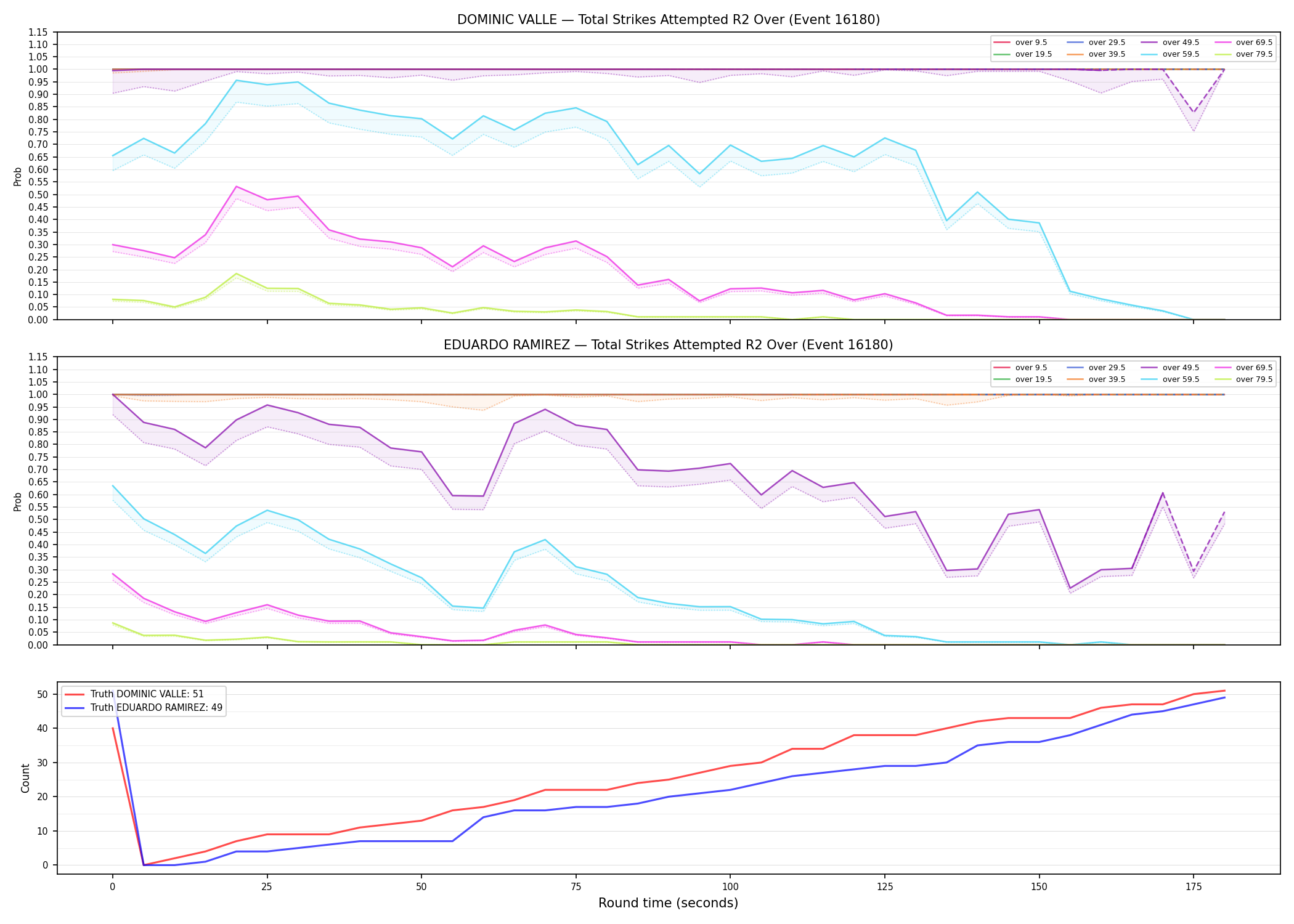Click 'over 59.5' in top chart legend
Image resolution: width=1294 pixels, height=924 pixels.
[x=1170, y=54]
